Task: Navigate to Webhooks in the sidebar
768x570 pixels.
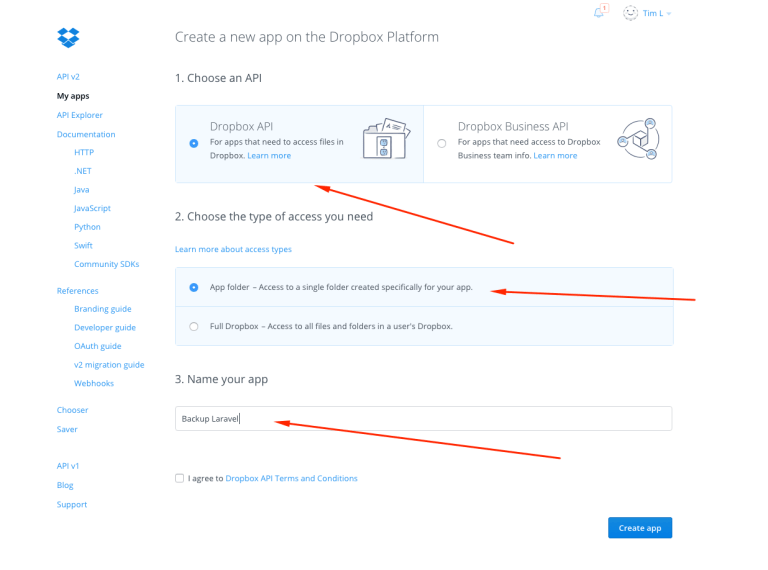Action: point(94,383)
